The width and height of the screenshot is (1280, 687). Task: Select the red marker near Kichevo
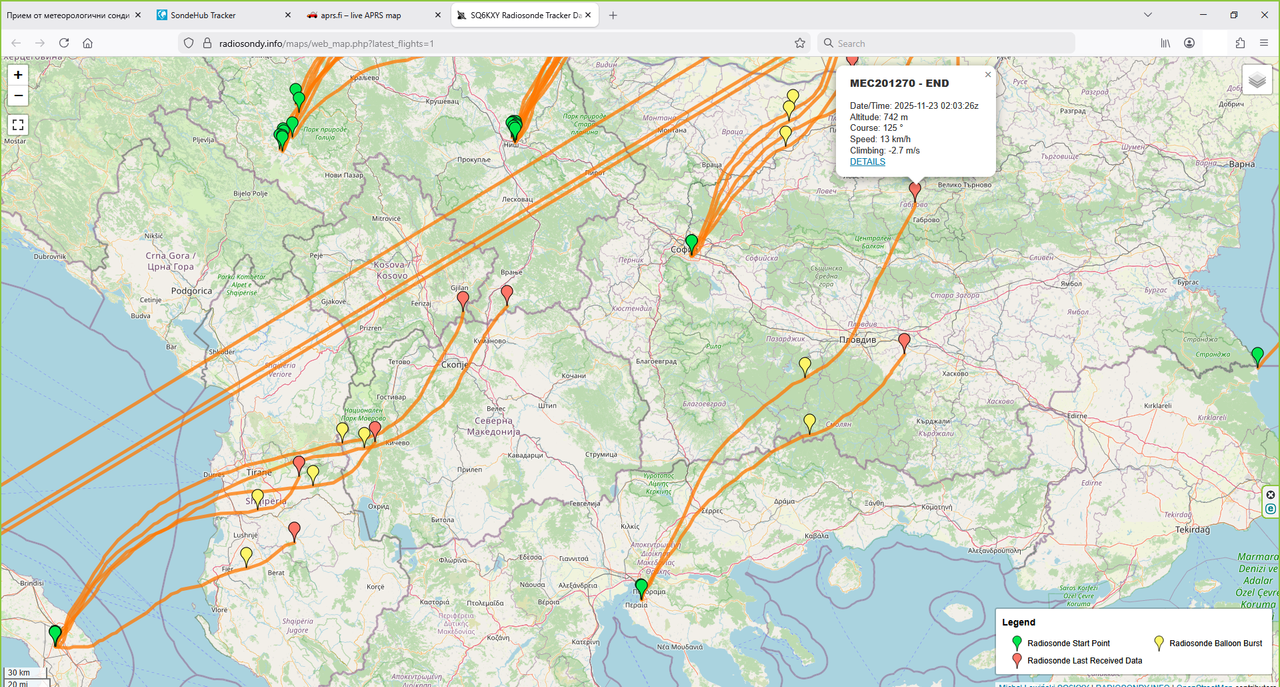point(375,430)
